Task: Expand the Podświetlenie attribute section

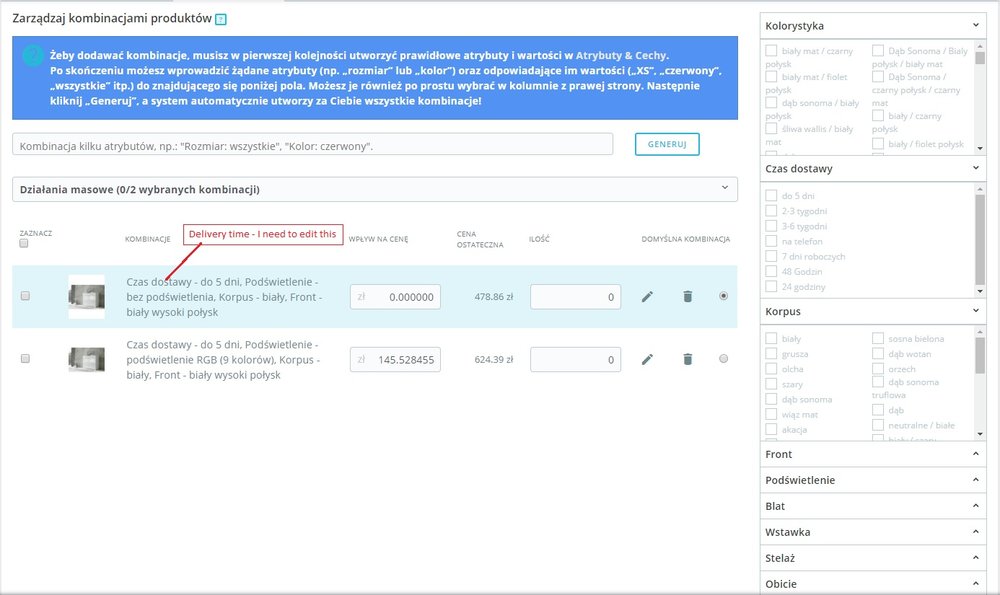Action: click(x=975, y=480)
